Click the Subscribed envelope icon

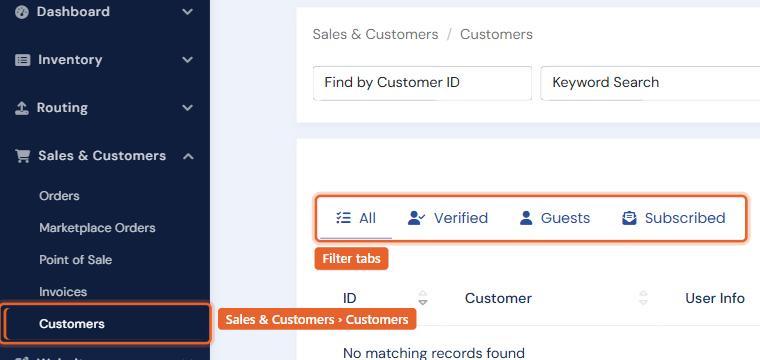pos(629,218)
